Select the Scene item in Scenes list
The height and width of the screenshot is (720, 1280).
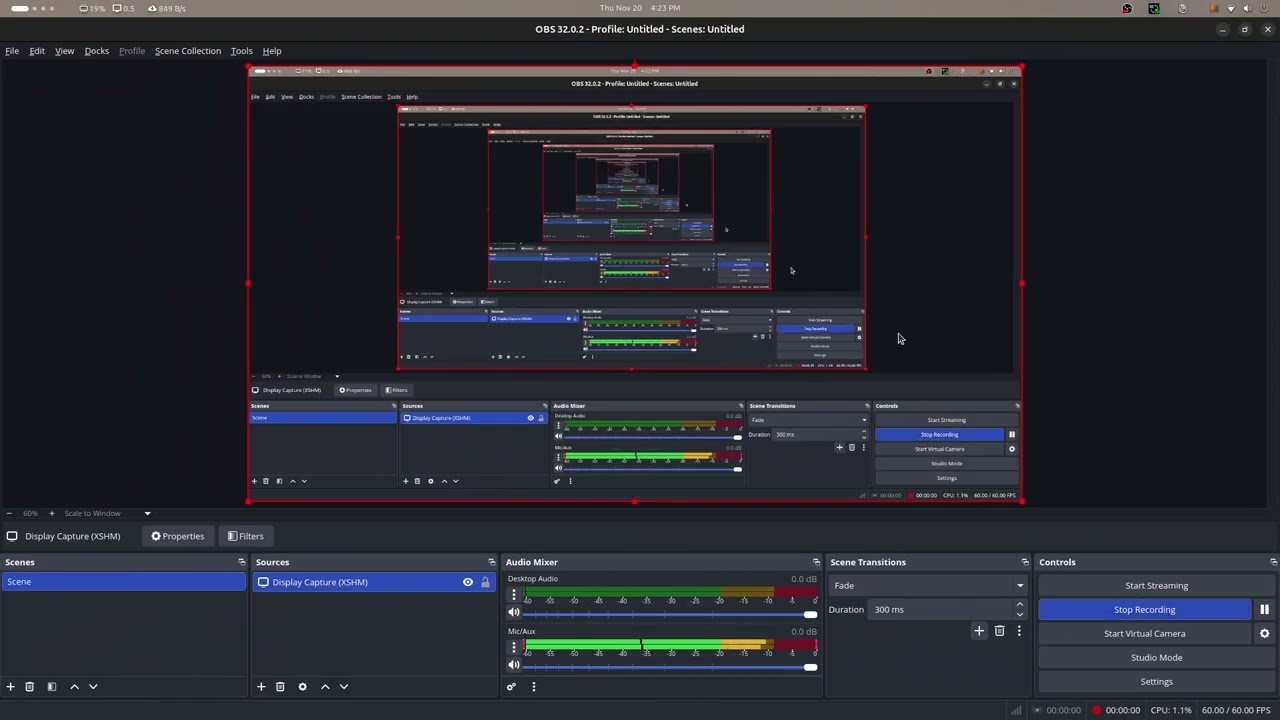[123, 582]
